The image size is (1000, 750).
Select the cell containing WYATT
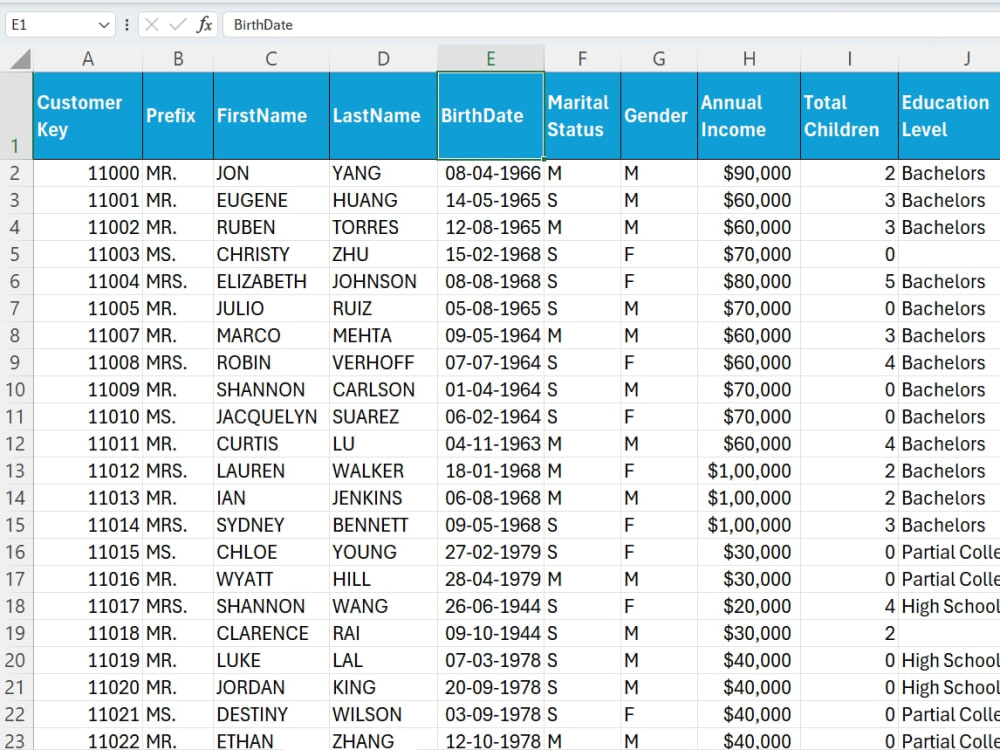click(271, 579)
